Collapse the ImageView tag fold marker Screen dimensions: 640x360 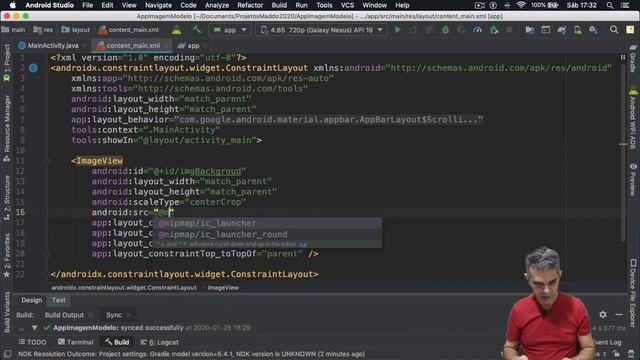click(x=47, y=161)
